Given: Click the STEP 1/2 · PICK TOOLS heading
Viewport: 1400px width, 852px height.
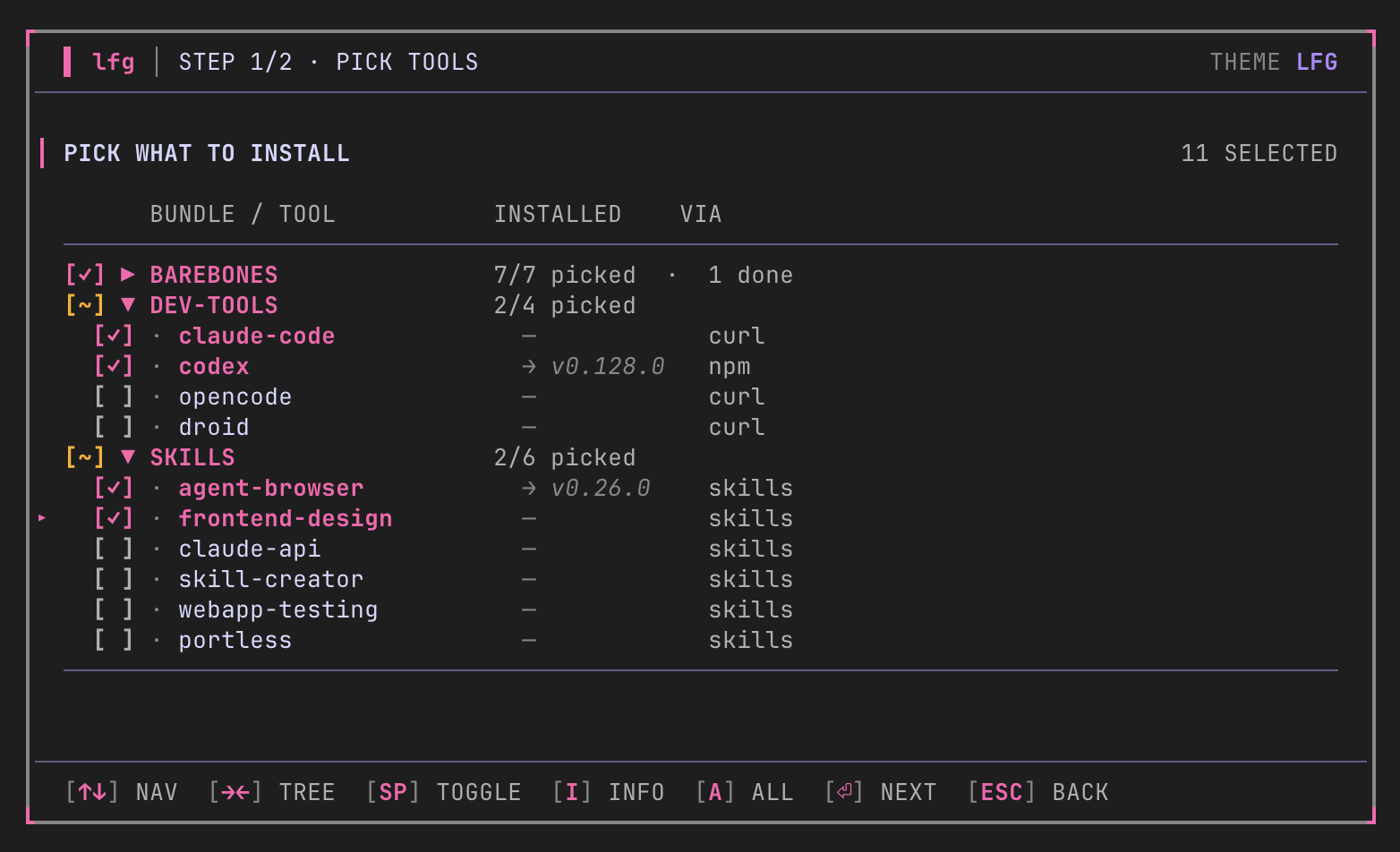Looking at the screenshot, I should (329, 62).
